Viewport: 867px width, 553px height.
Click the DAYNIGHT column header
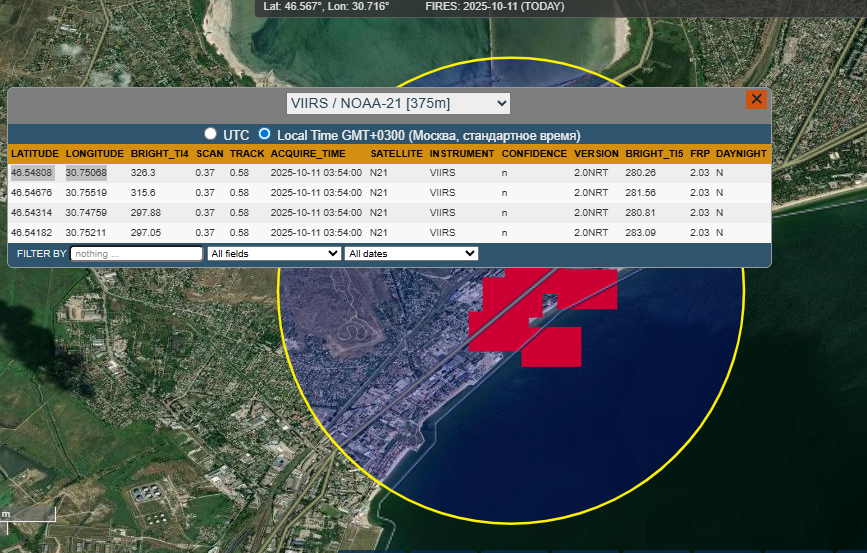tap(741, 154)
